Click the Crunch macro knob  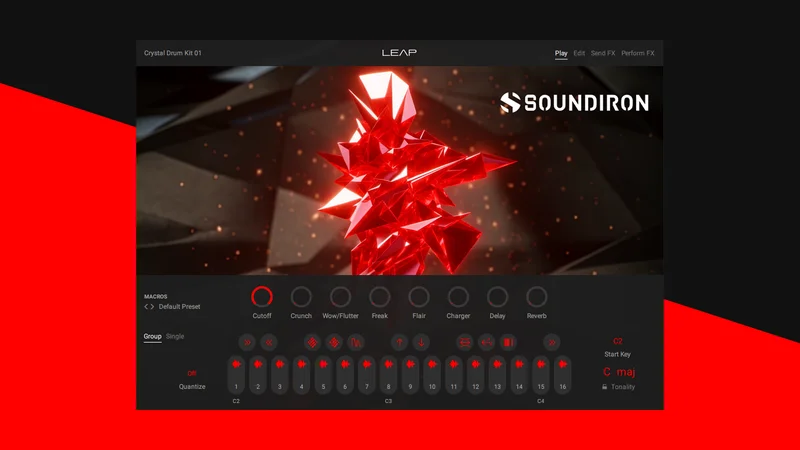[x=301, y=296]
